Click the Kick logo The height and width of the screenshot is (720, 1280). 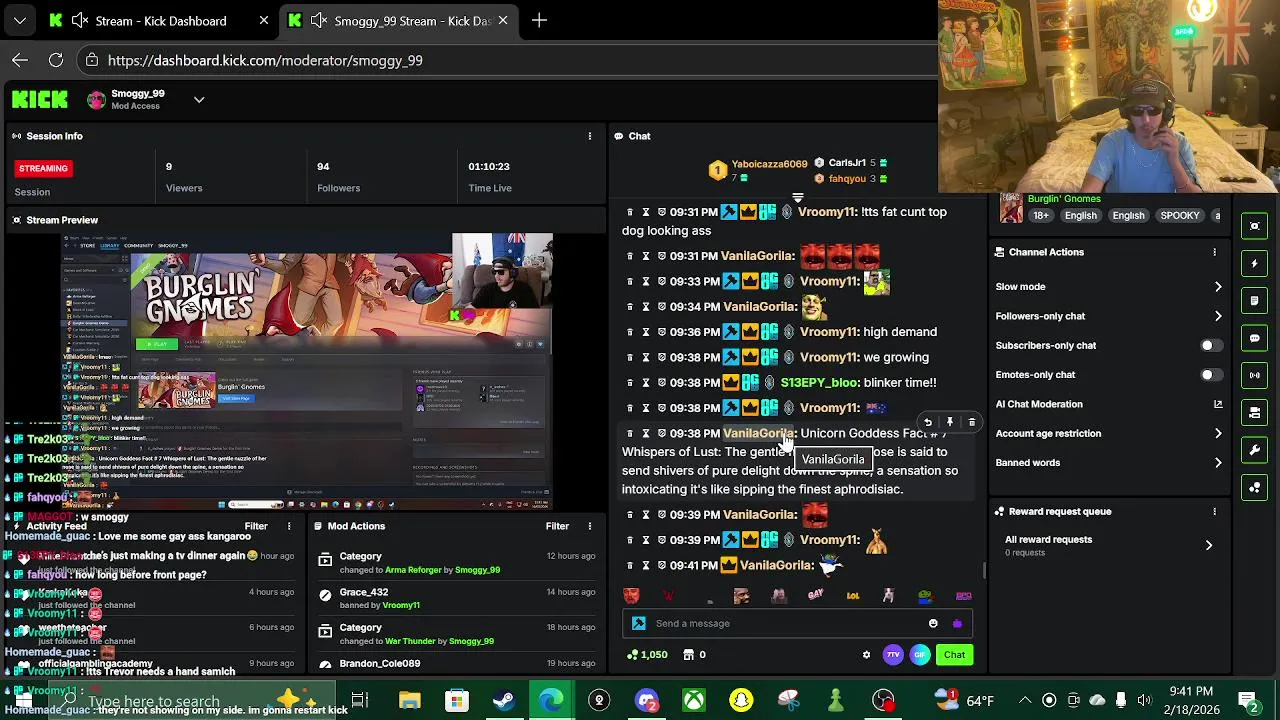[x=40, y=99]
